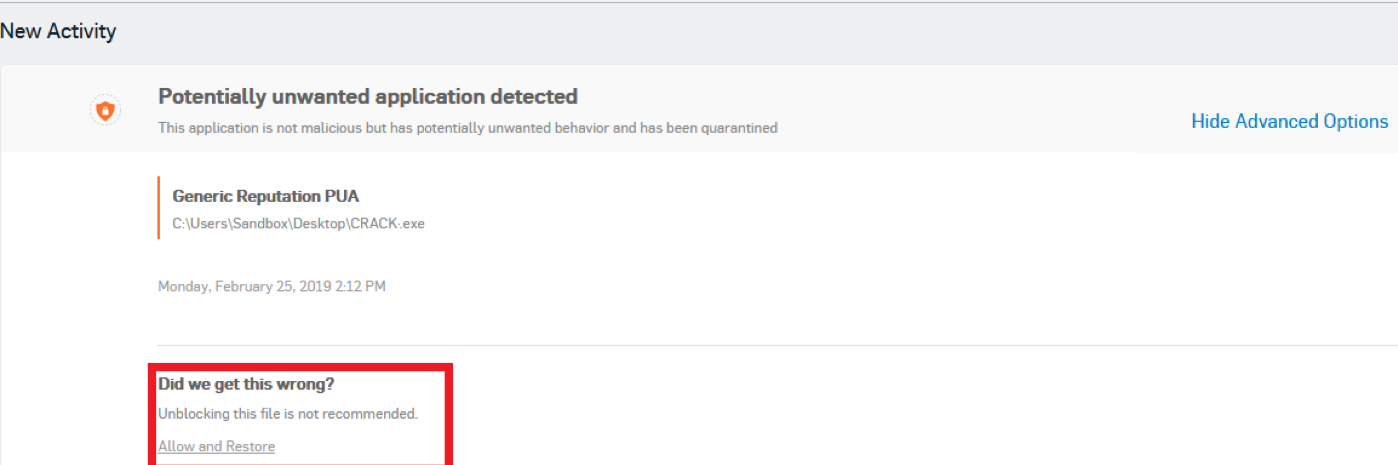The image size is (1398, 465).
Task: Click the CRACK.exe filename in the path
Action: [387, 223]
